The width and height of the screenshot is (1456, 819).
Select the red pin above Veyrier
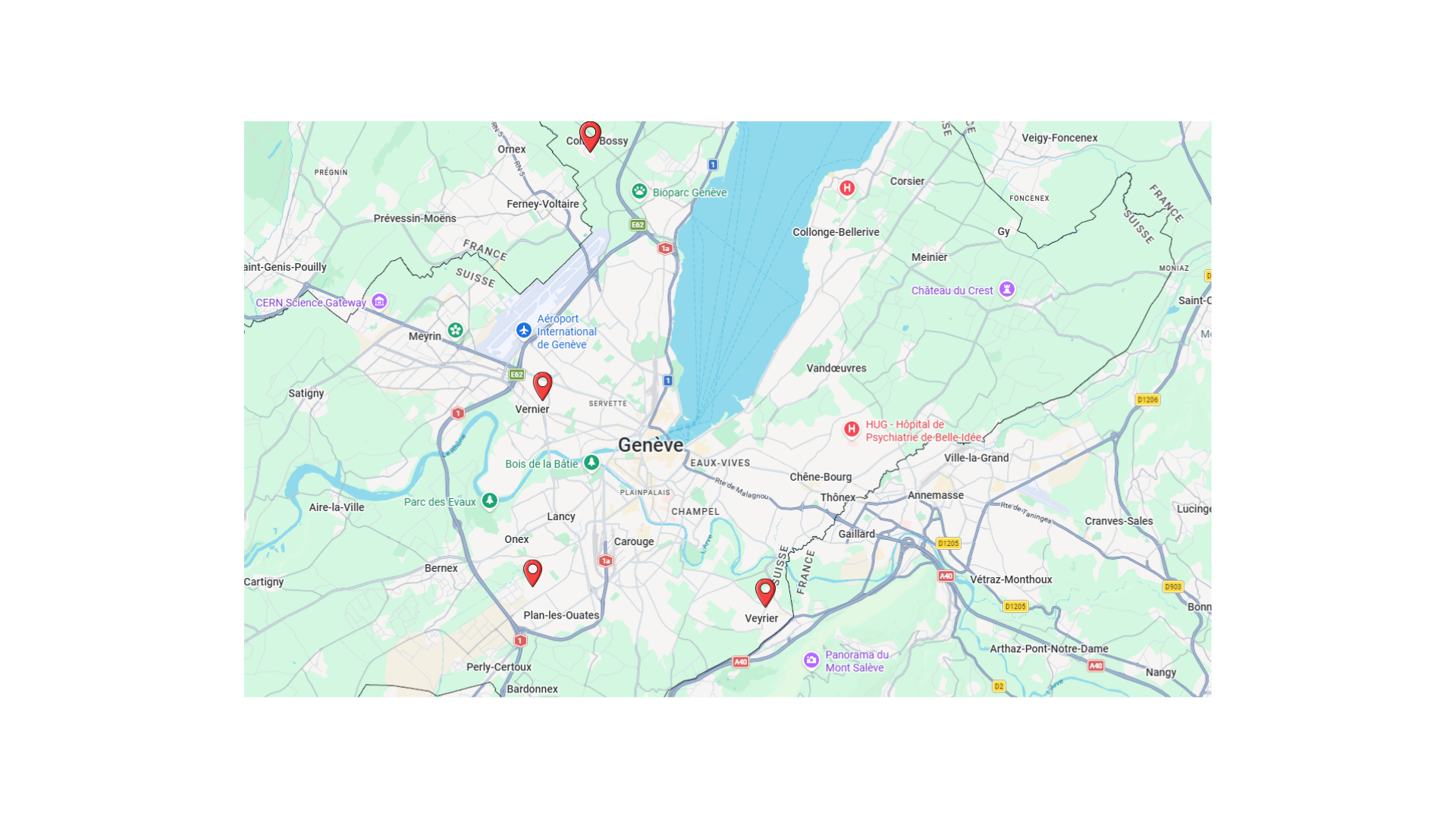point(765,592)
